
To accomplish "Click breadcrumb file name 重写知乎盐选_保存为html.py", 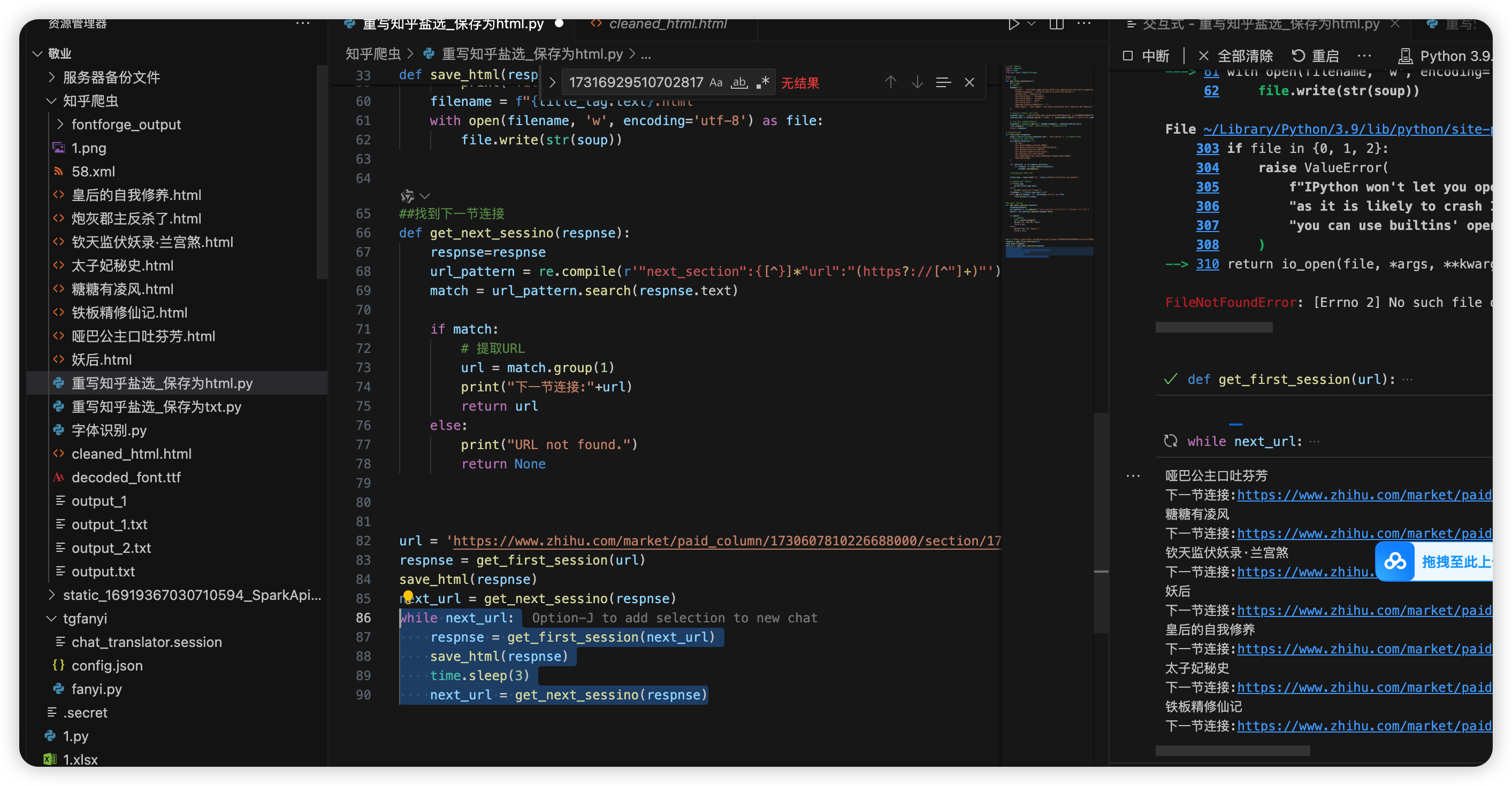I will 532,55.
